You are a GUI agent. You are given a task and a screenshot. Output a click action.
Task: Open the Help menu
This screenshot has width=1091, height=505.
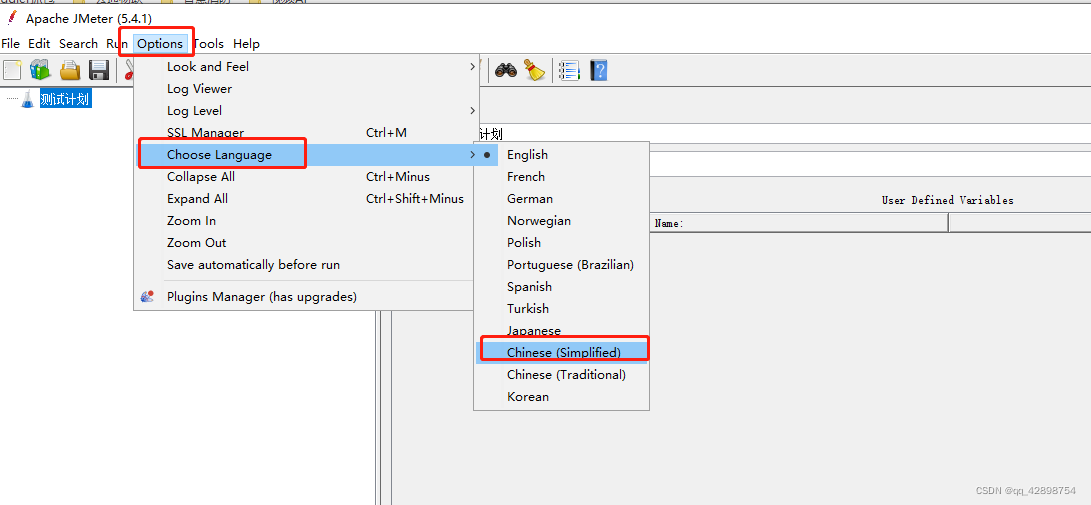[246, 44]
